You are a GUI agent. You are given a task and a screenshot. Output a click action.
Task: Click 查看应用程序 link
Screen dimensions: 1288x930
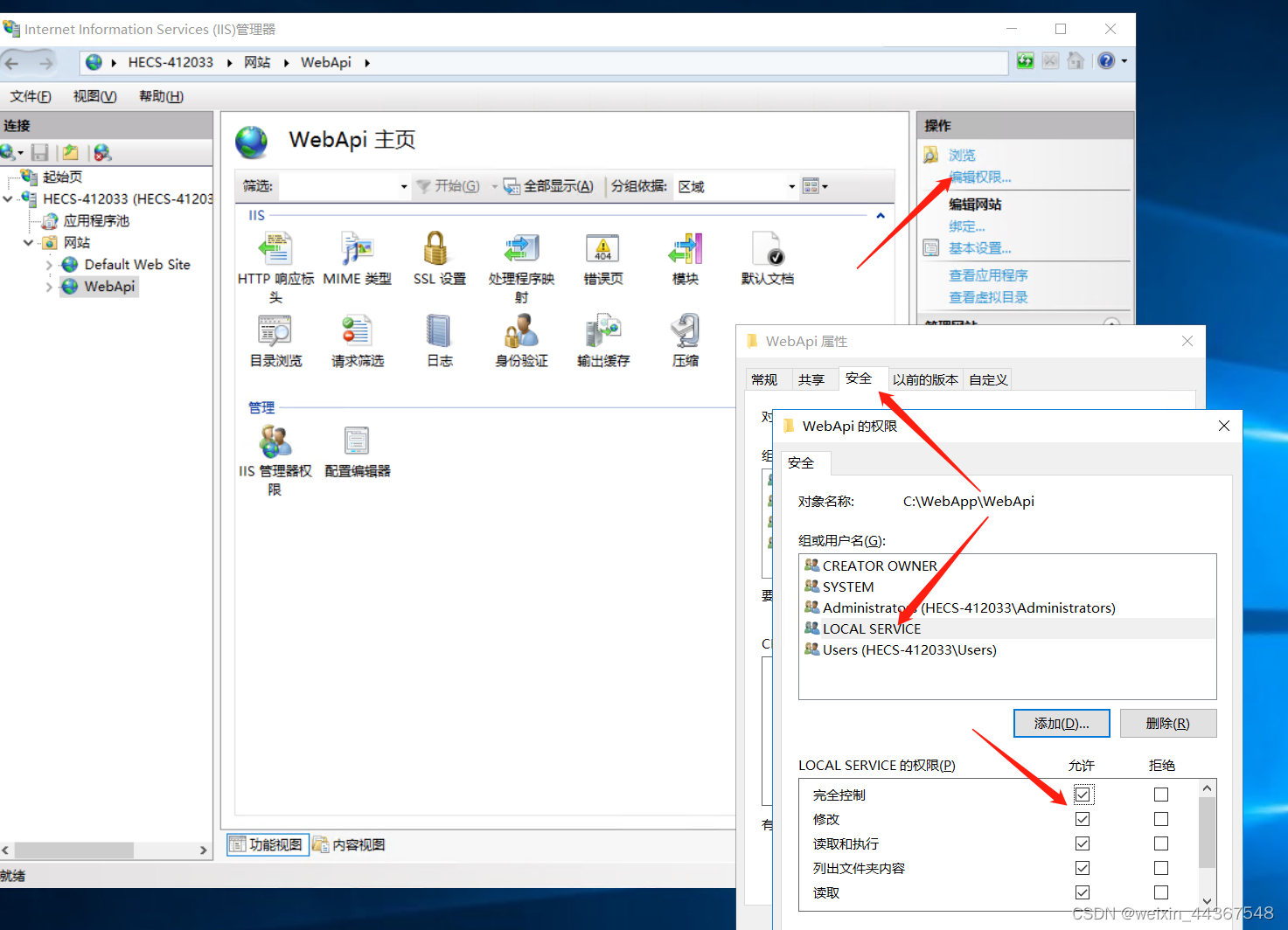(988, 275)
